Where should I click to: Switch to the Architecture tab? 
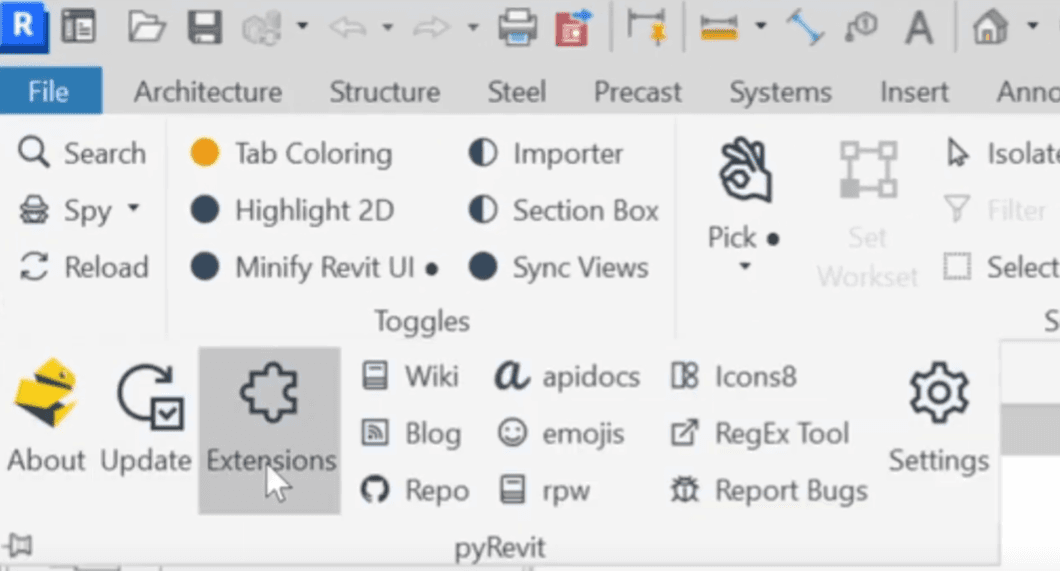coord(208,92)
